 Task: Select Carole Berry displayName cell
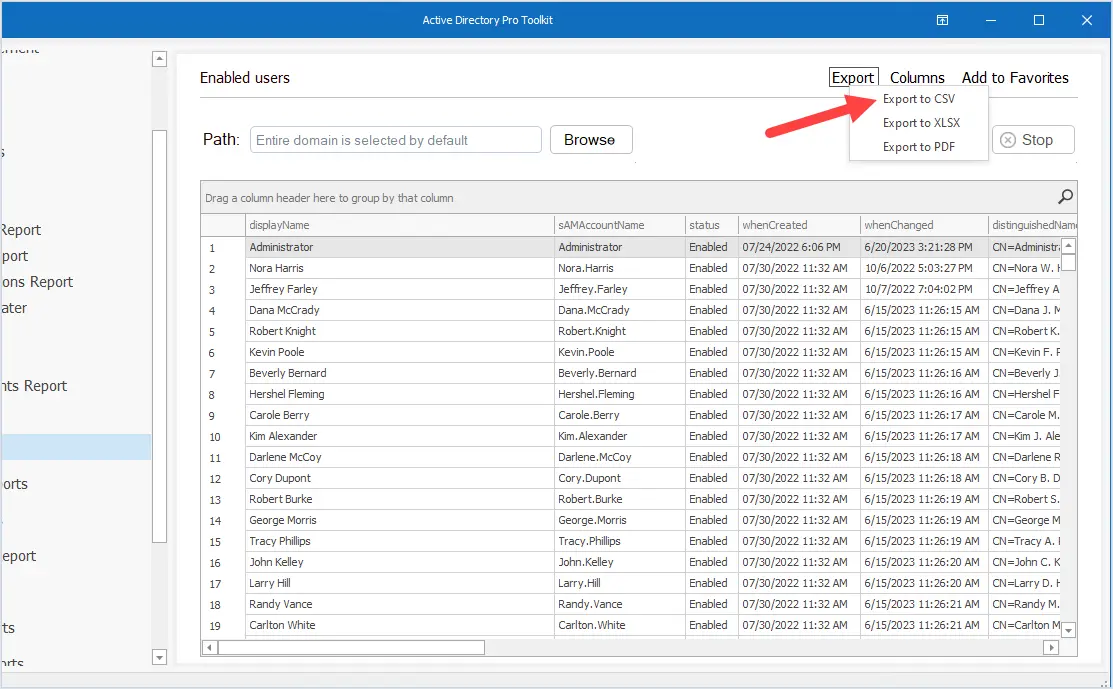tap(400, 415)
